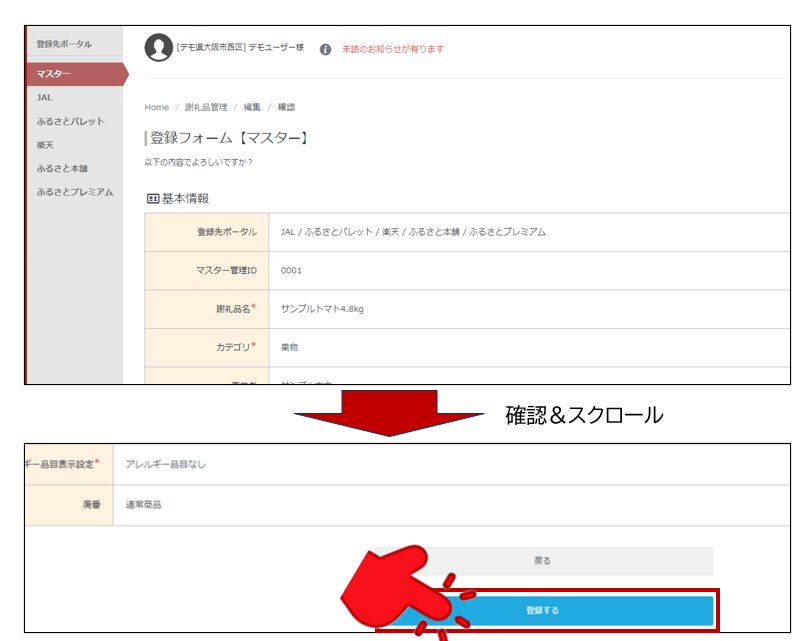Click the user avatar icon
The image size is (803, 641).
click(158, 47)
